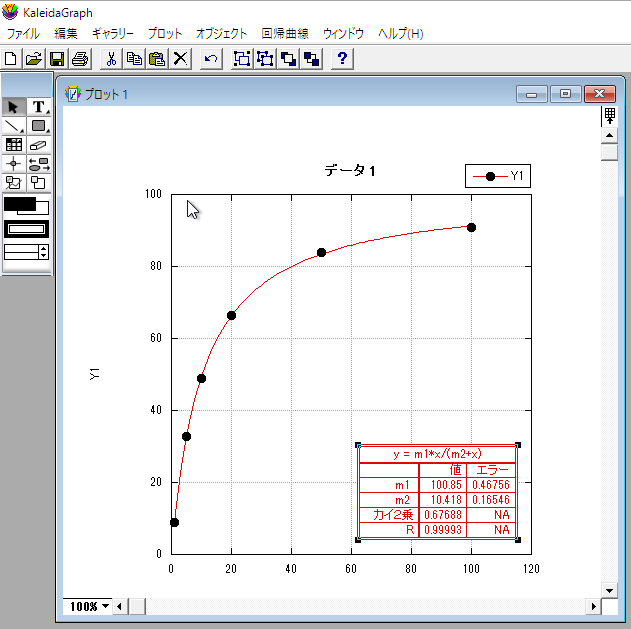Screen dimensions: 631x629
Task: Click the Ungroup objects toolbar icon
Action: pyautogui.click(x=265, y=59)
